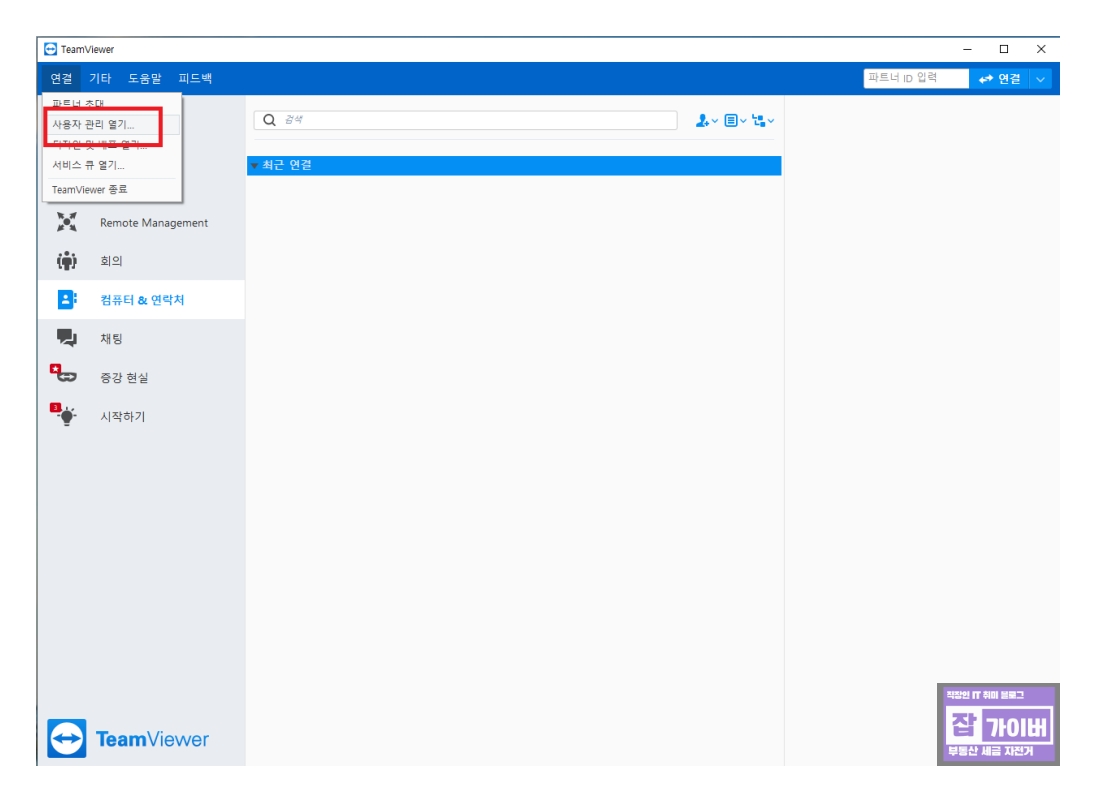Open the 도움말 menu
This screenshot has height=802, width=1096.
click(x=145, y=78)
